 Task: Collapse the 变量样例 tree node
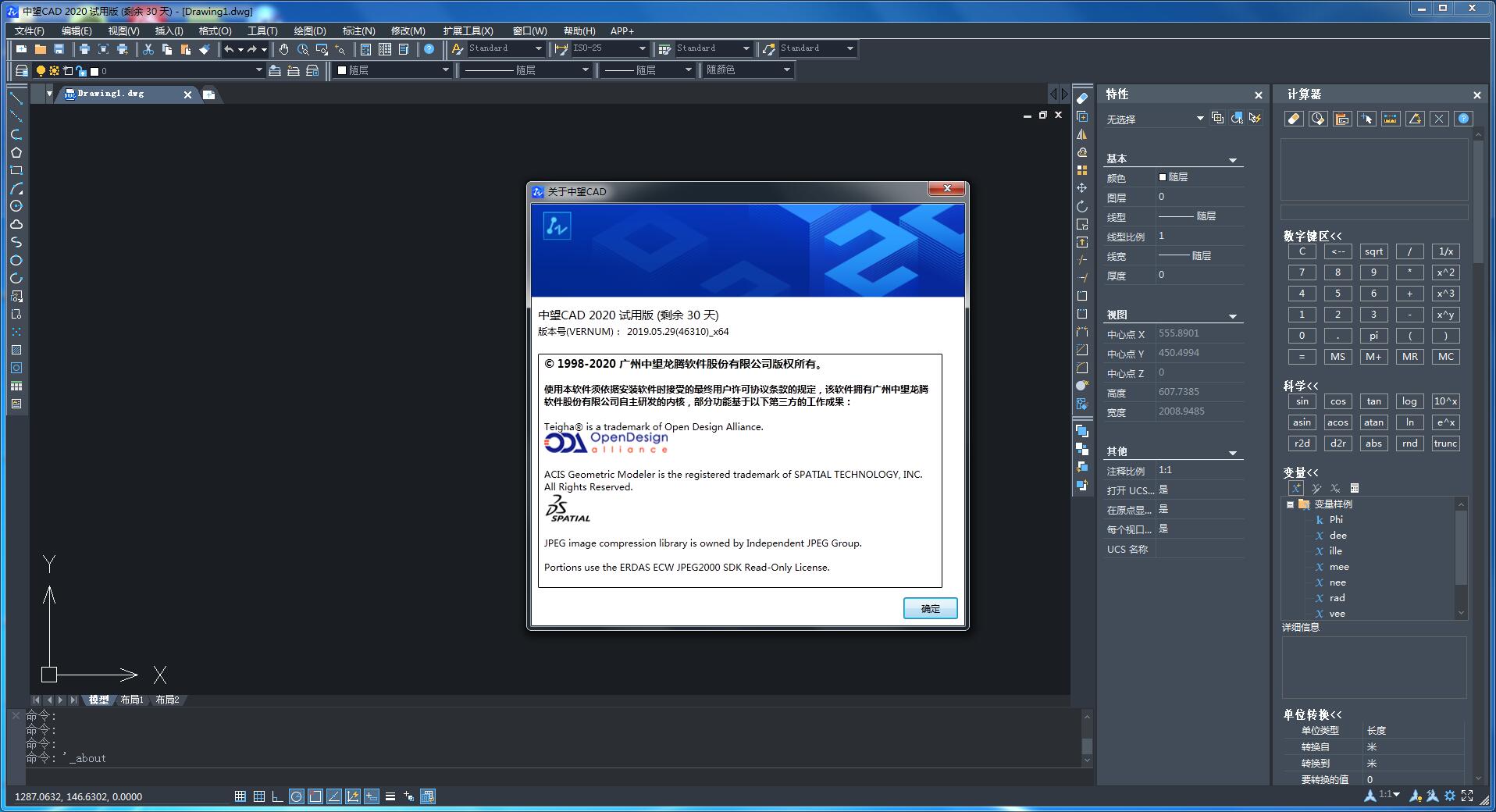[x=1290, y=504]
